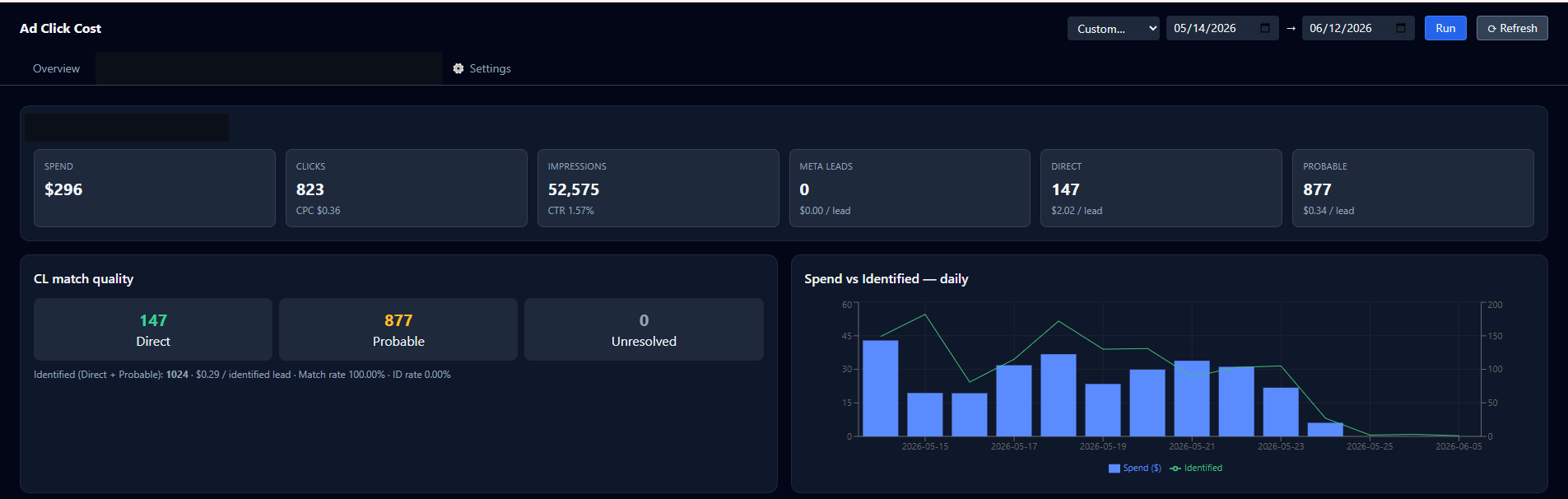Click the 2026-05-19 axis label
This screenshot has width=1568, height=499.
1103,446
